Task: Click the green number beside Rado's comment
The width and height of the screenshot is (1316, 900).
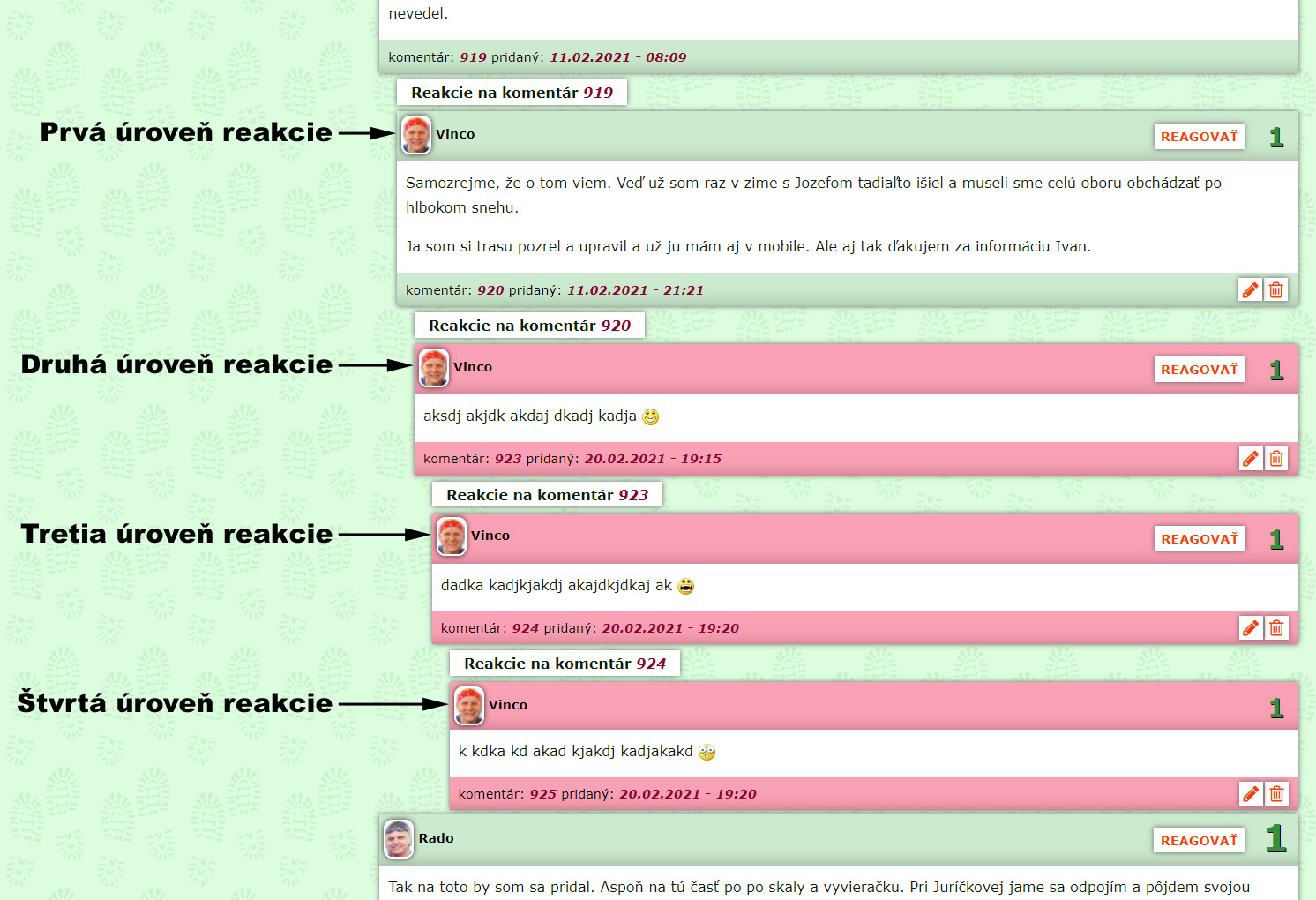Action: pos(1275,838)
